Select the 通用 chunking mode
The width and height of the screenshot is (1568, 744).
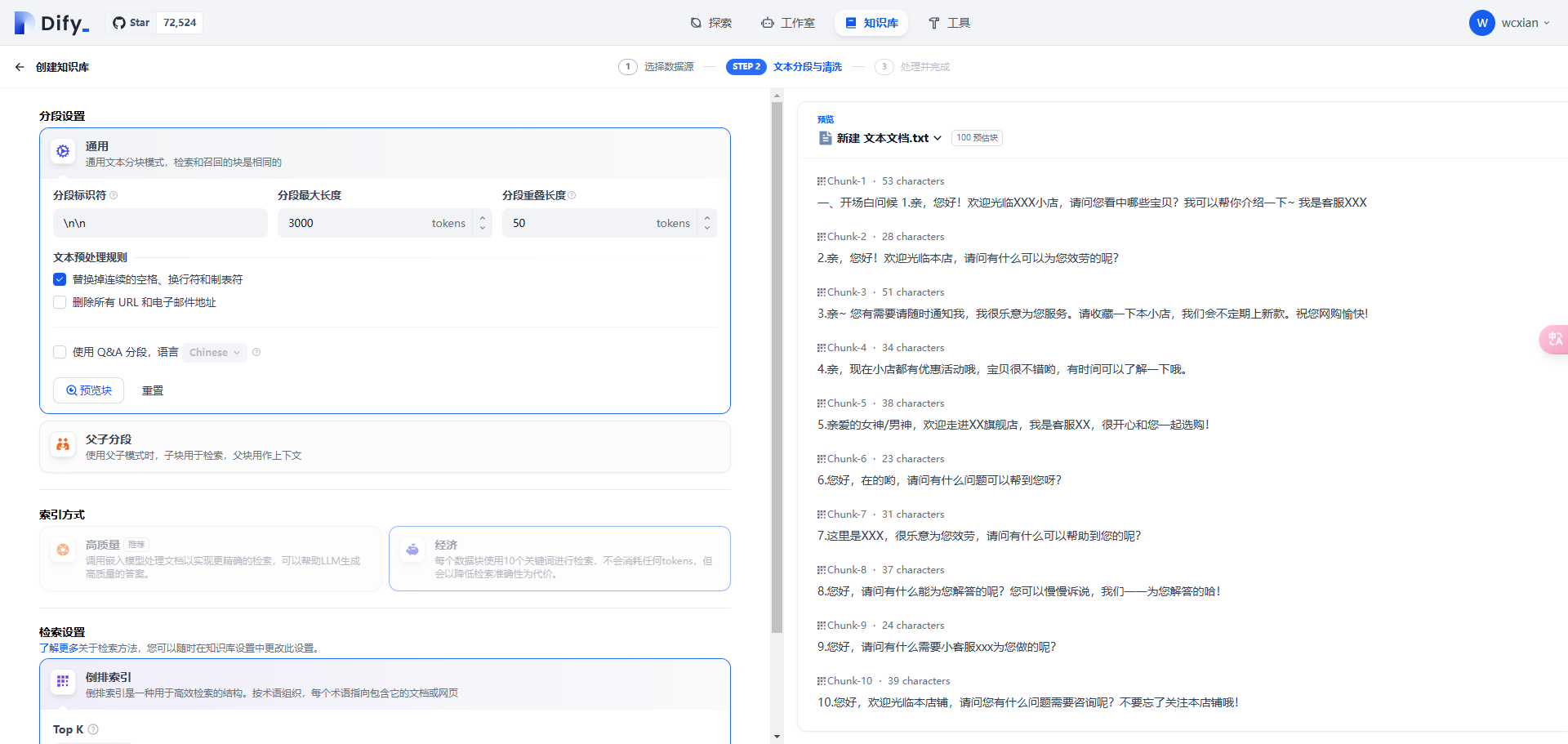385,154
